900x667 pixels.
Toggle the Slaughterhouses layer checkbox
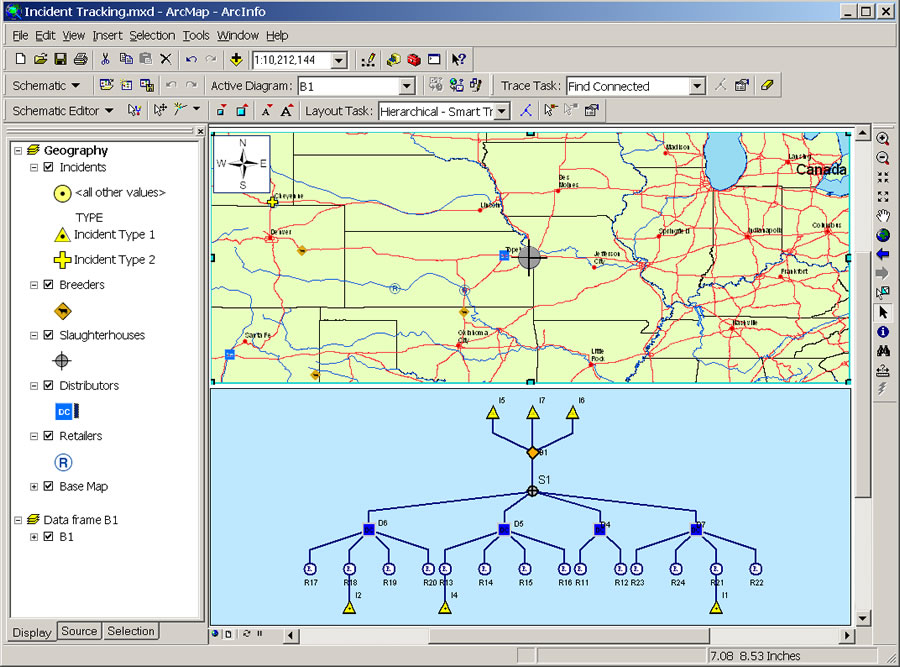49,336
